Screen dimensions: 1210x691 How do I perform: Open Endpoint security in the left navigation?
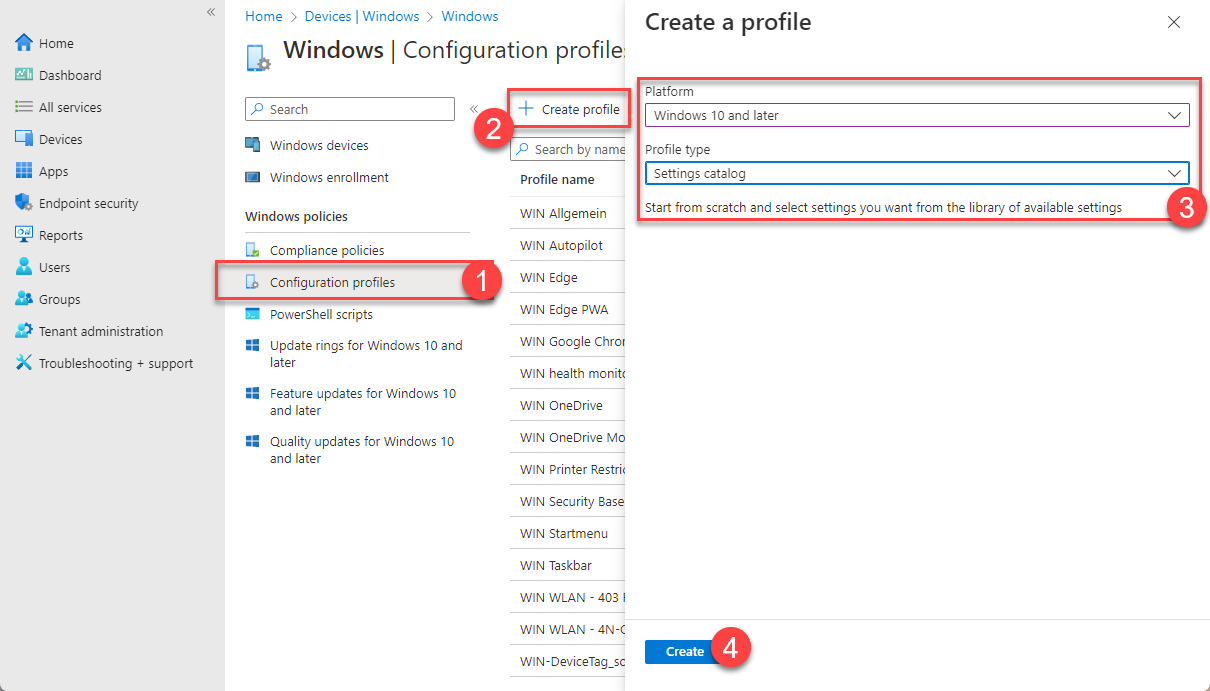(x=88, y=203)
